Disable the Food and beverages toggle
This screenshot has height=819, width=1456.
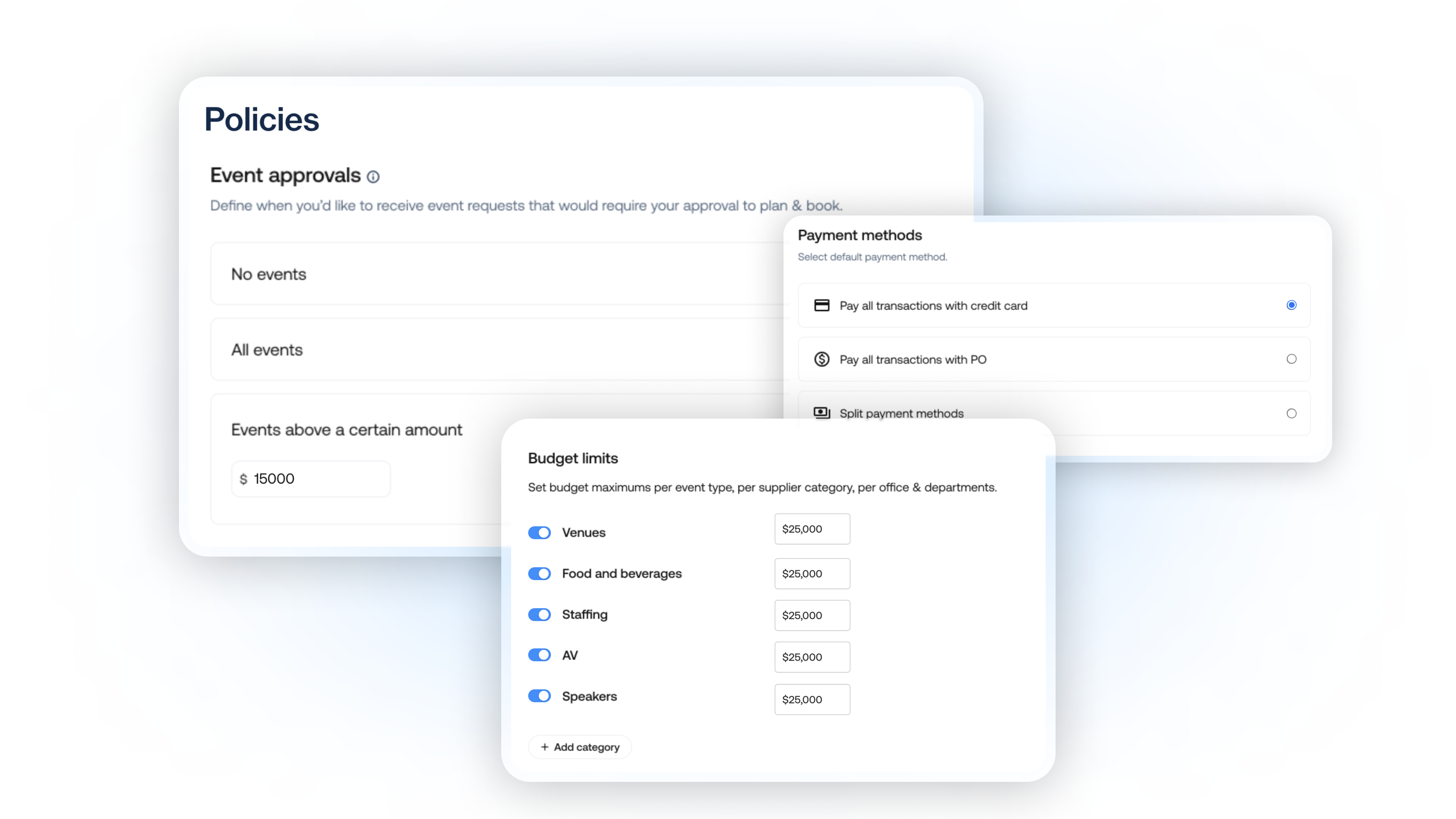click(539, 574)
